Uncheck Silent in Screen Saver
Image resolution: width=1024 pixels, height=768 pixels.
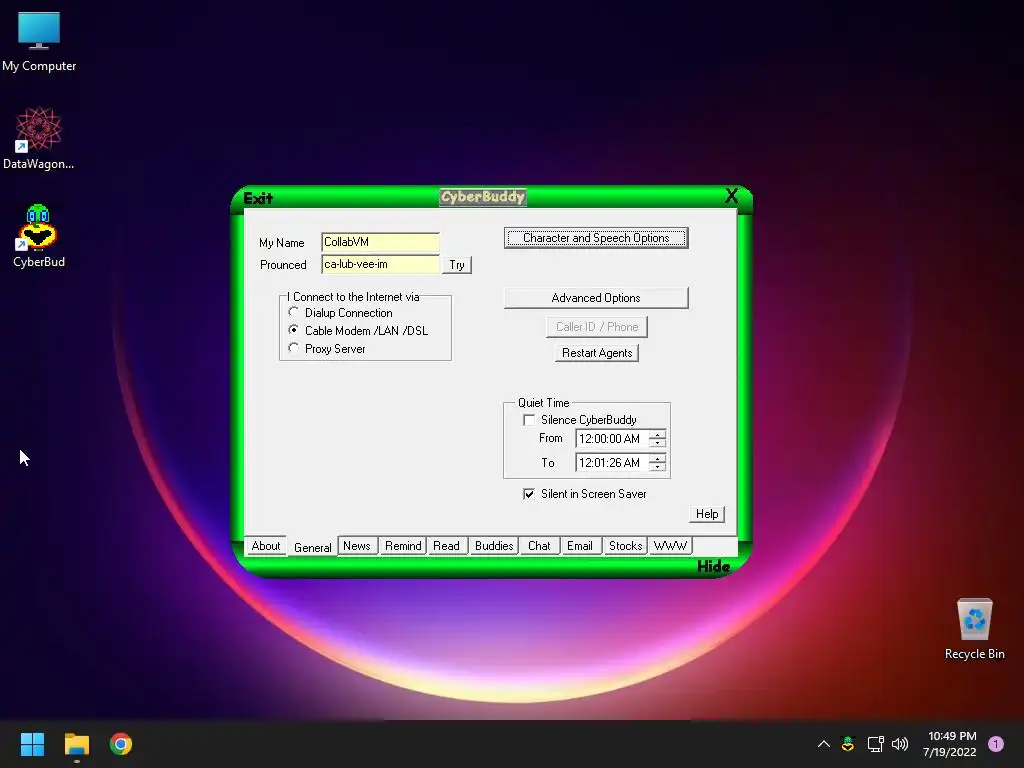pos(529,494)
